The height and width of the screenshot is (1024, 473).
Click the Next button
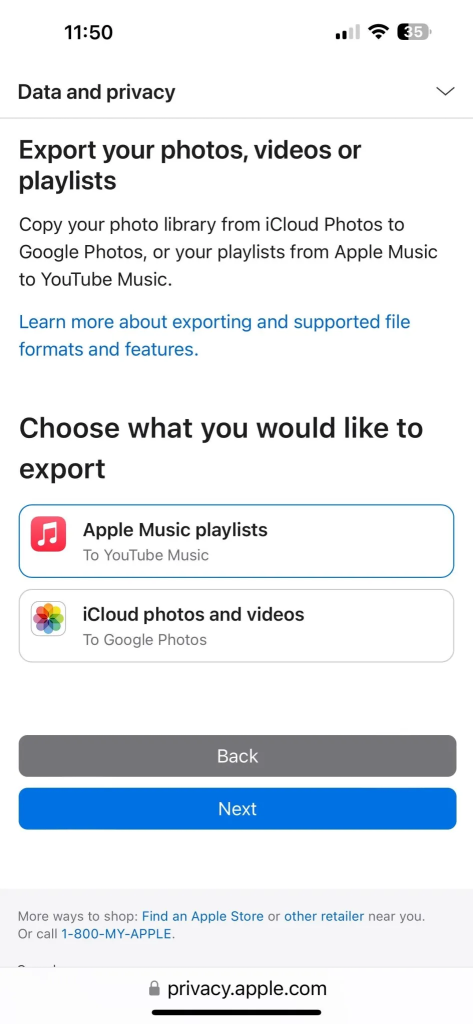[x=237, y=808]
